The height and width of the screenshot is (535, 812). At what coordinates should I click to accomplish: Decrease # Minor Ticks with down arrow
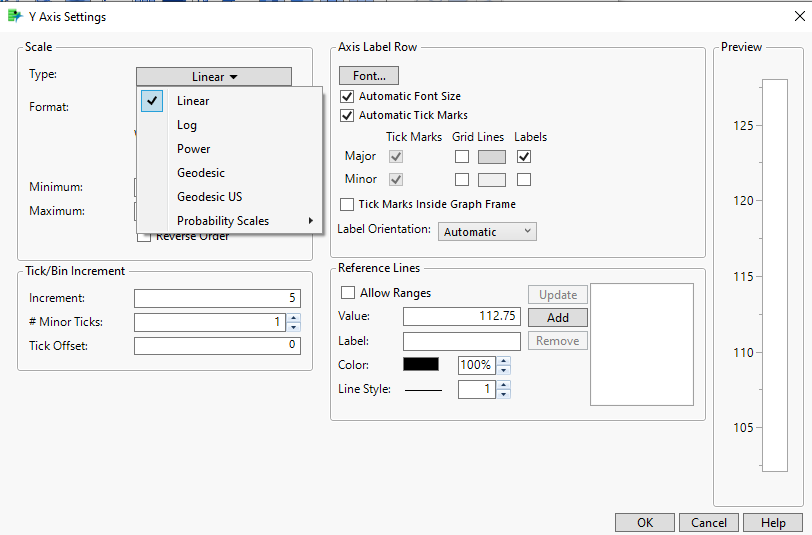(x=294, y=327)
